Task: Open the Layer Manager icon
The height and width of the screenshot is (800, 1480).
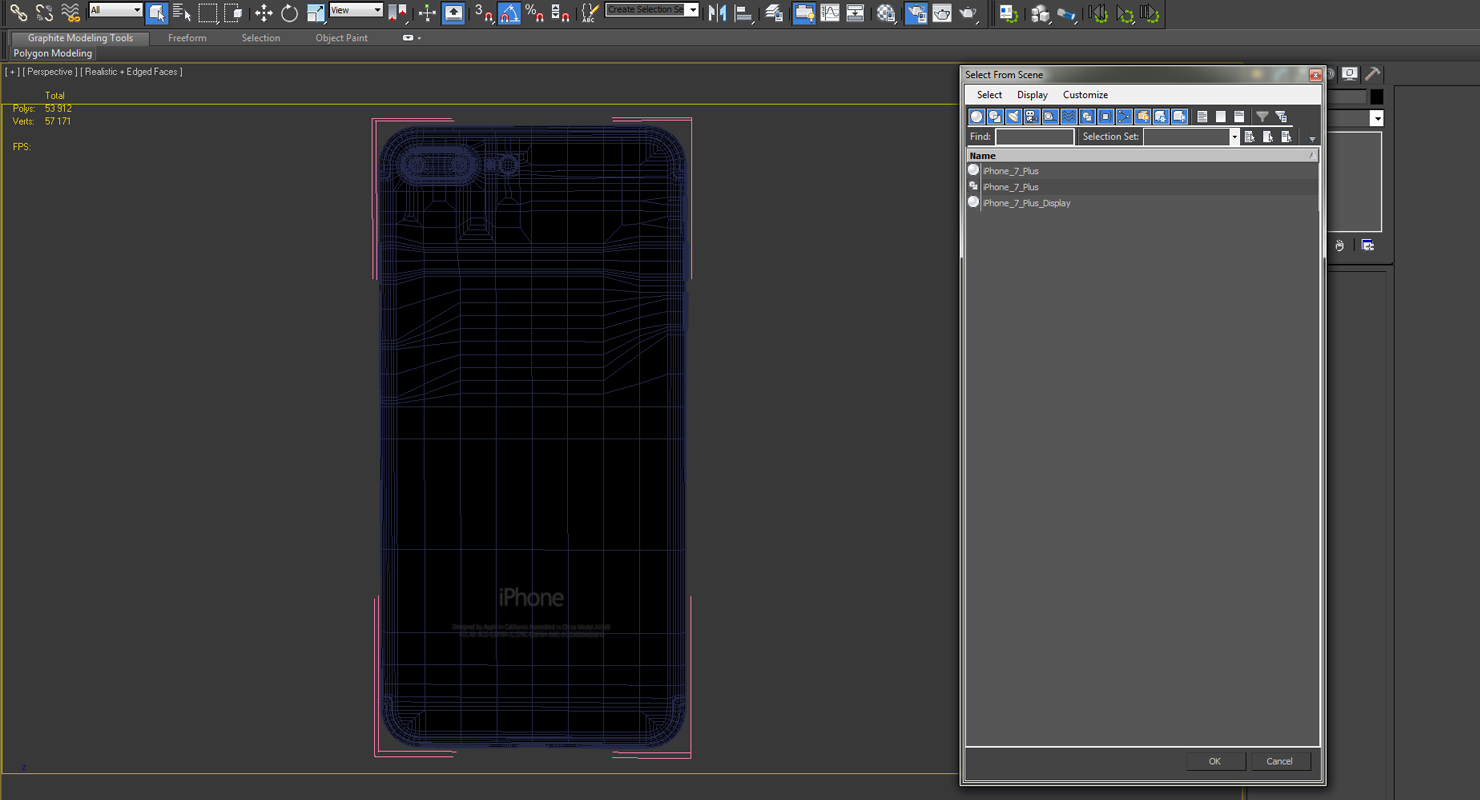Action: pos(774,13)
